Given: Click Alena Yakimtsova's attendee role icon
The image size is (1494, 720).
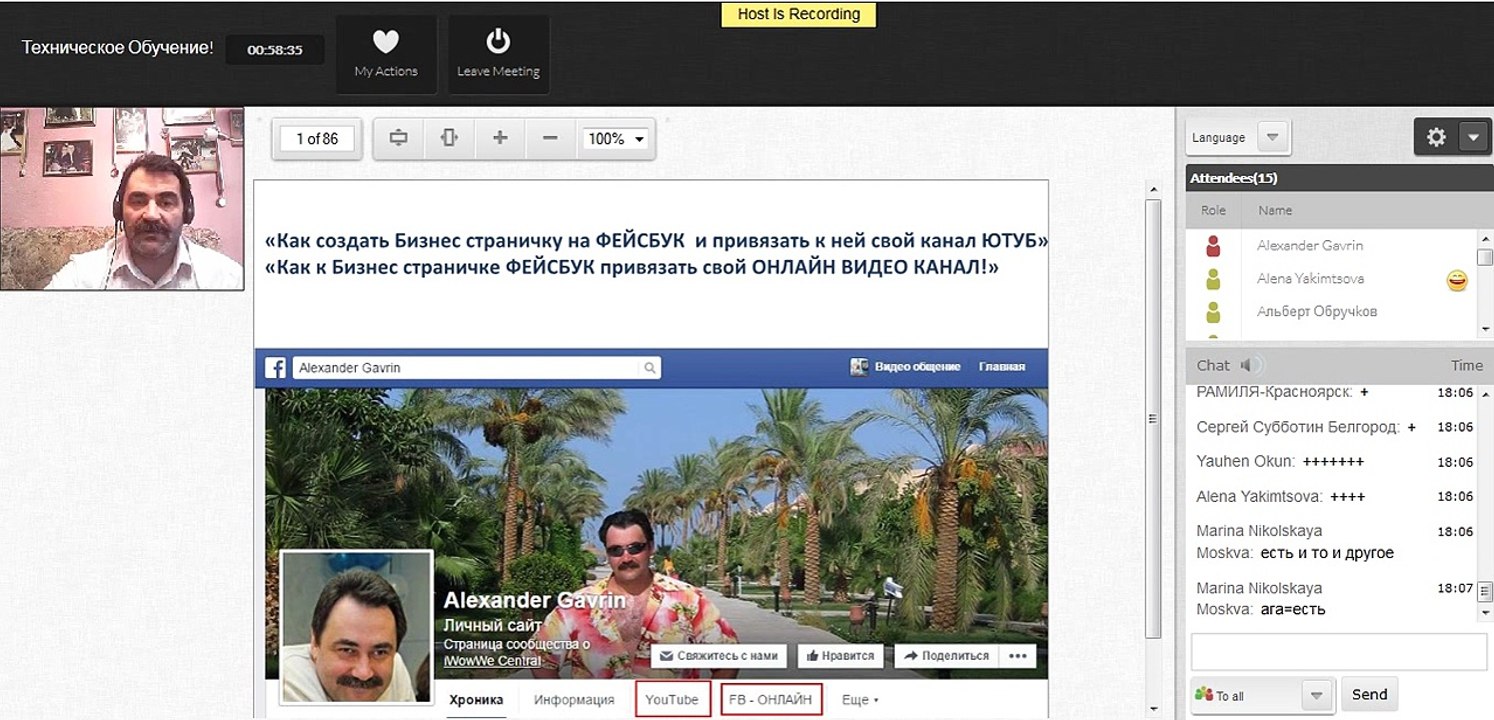Looking at the screenshot, I should point(1213,278).
